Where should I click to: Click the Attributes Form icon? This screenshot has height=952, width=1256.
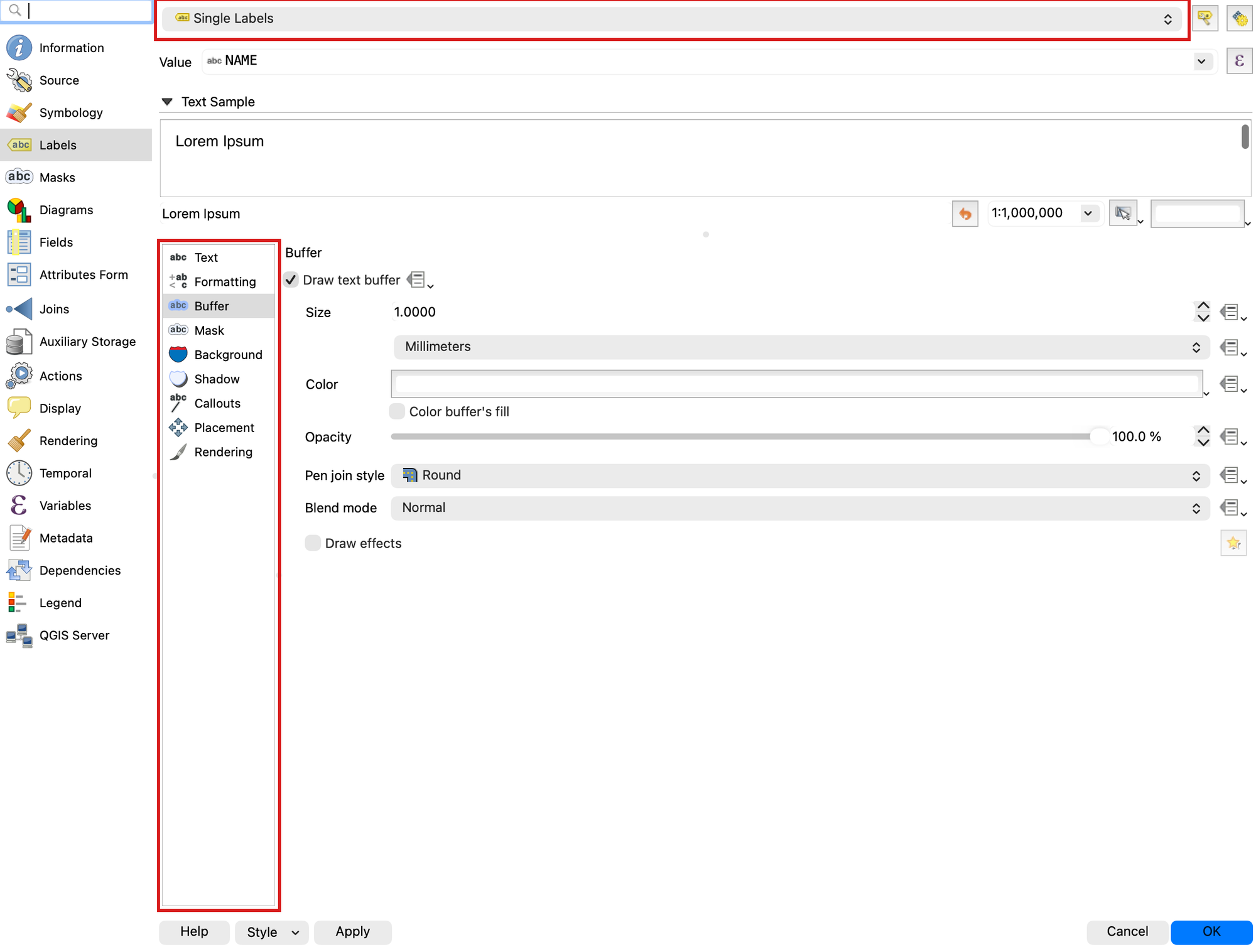[x=19, y=274]
